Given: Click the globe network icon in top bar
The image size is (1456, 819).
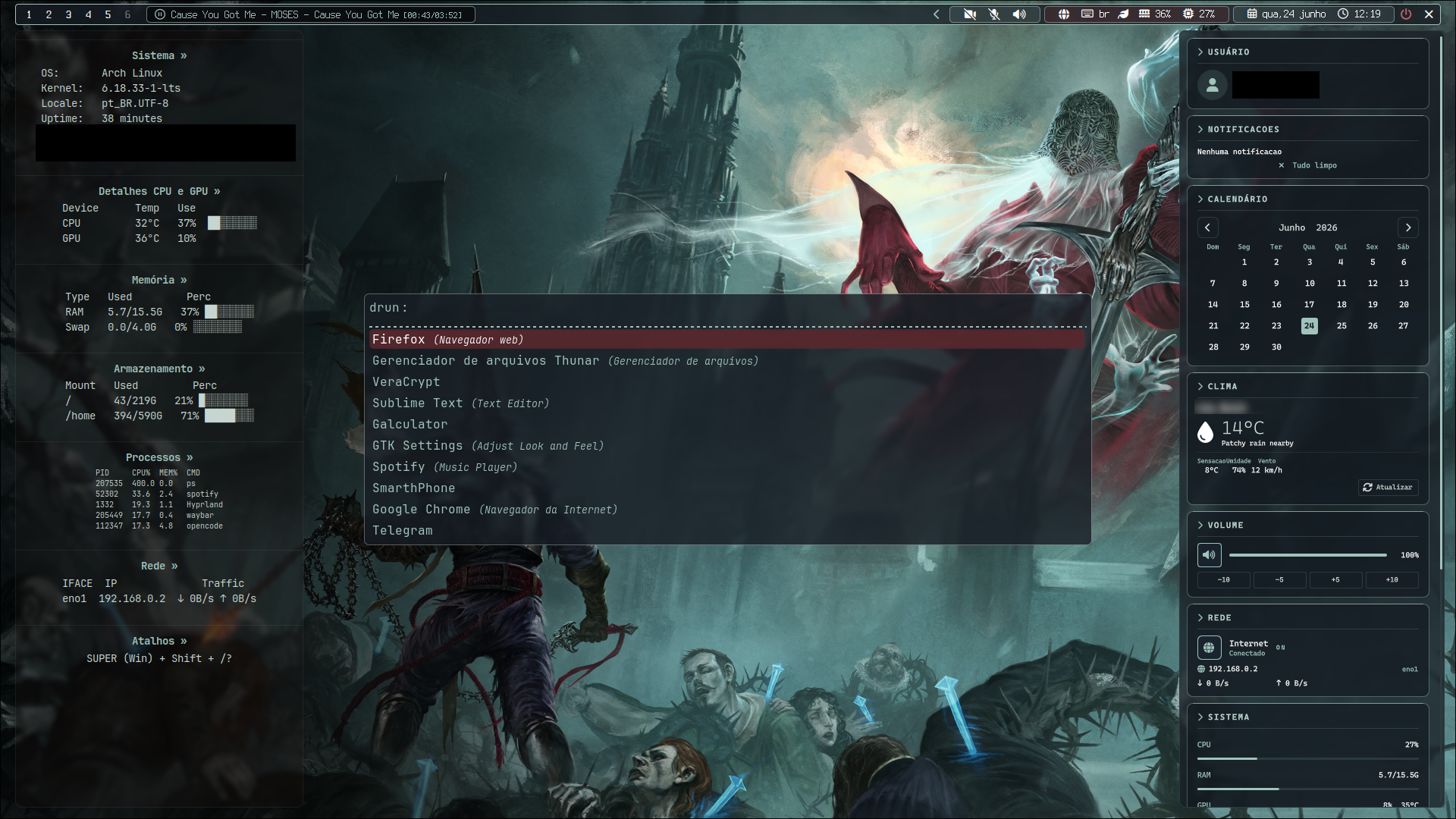Looking at the screenshot, I should tap(1064, 14).
